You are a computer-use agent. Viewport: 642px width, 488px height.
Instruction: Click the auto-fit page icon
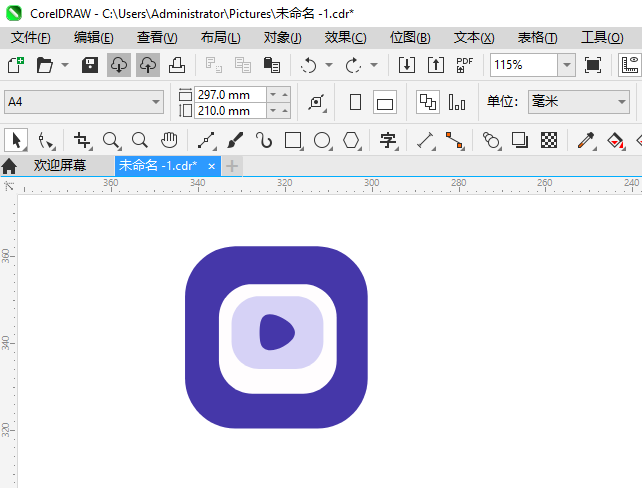pyautogui.click(x=316, y=102)
